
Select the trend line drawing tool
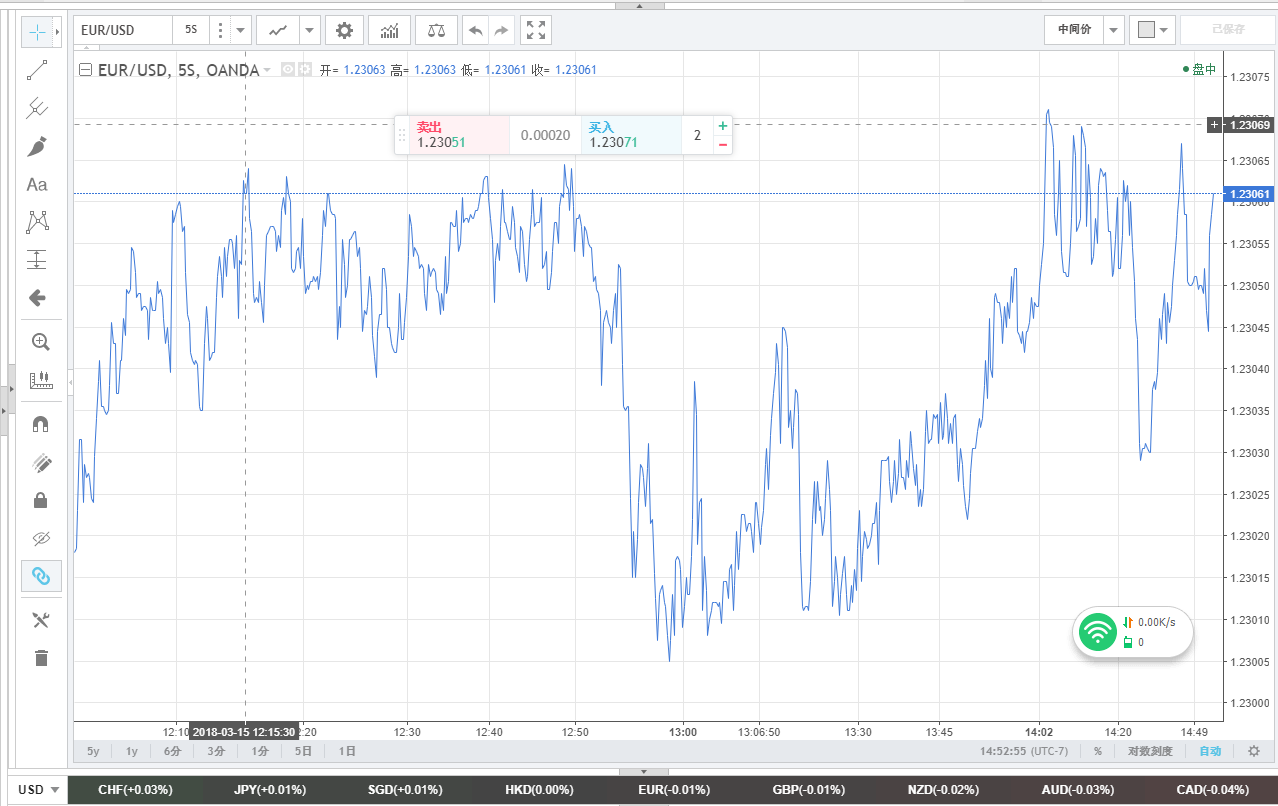pyautogui.click(x=37, y=70)
